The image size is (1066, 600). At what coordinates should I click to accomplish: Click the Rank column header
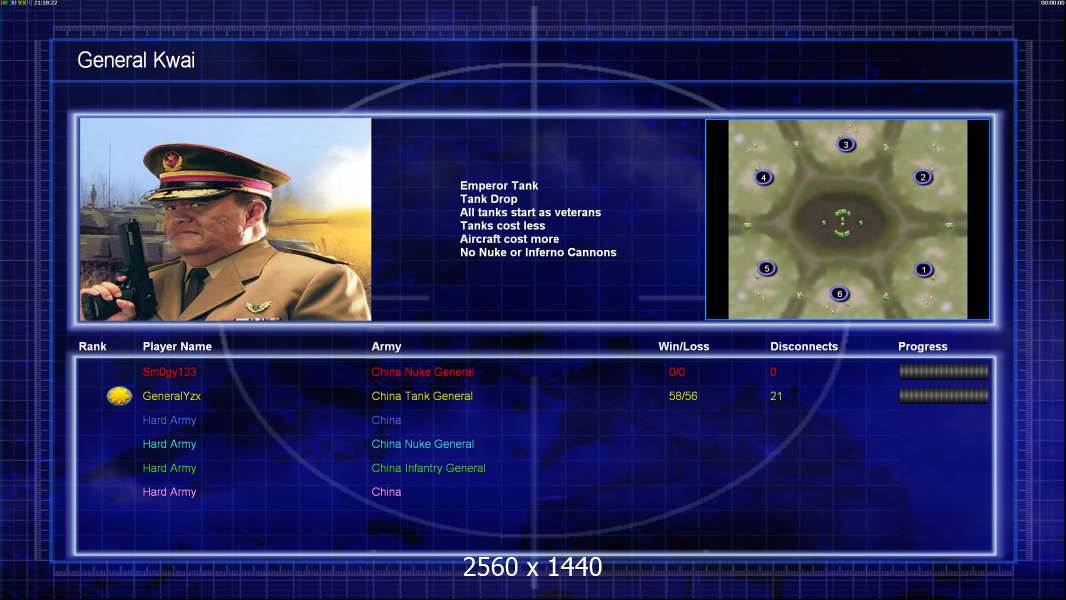coord(92,347)
